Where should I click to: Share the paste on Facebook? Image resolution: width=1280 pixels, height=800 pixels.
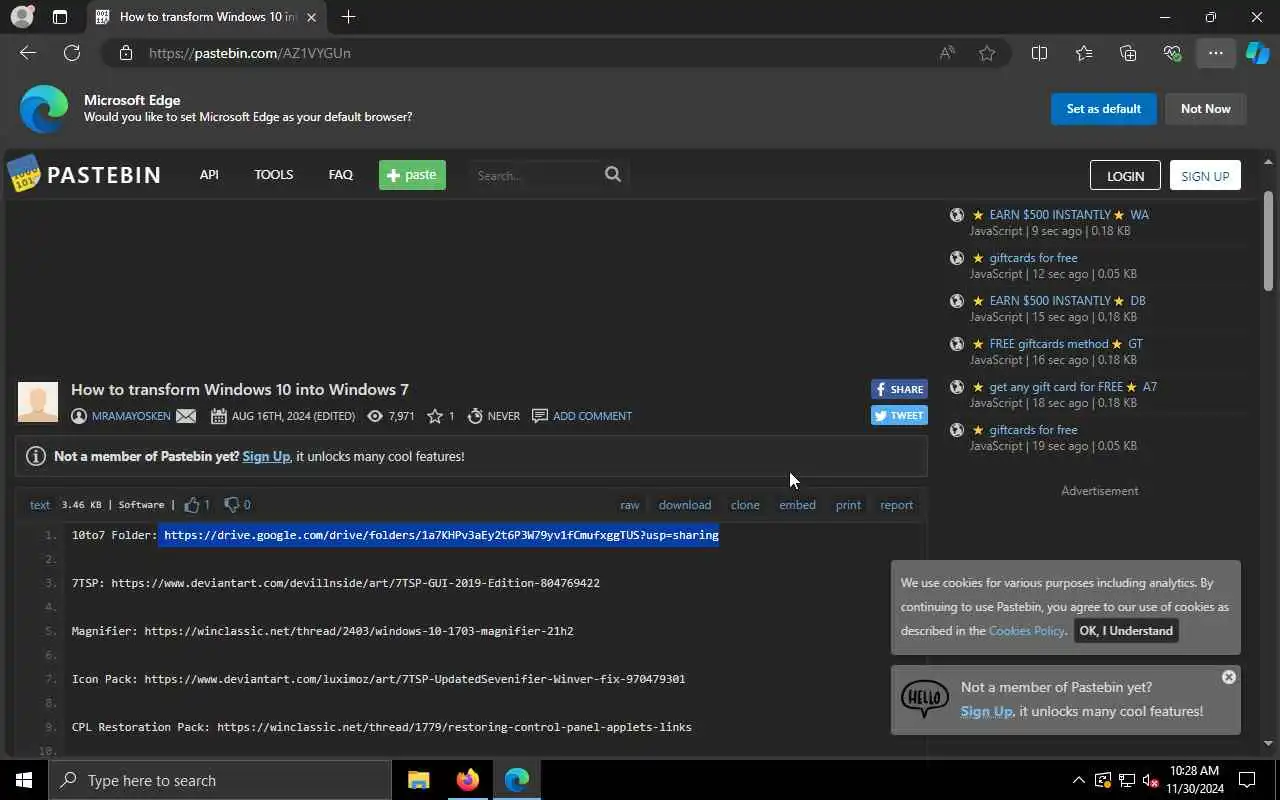click(x=899, y=389)
